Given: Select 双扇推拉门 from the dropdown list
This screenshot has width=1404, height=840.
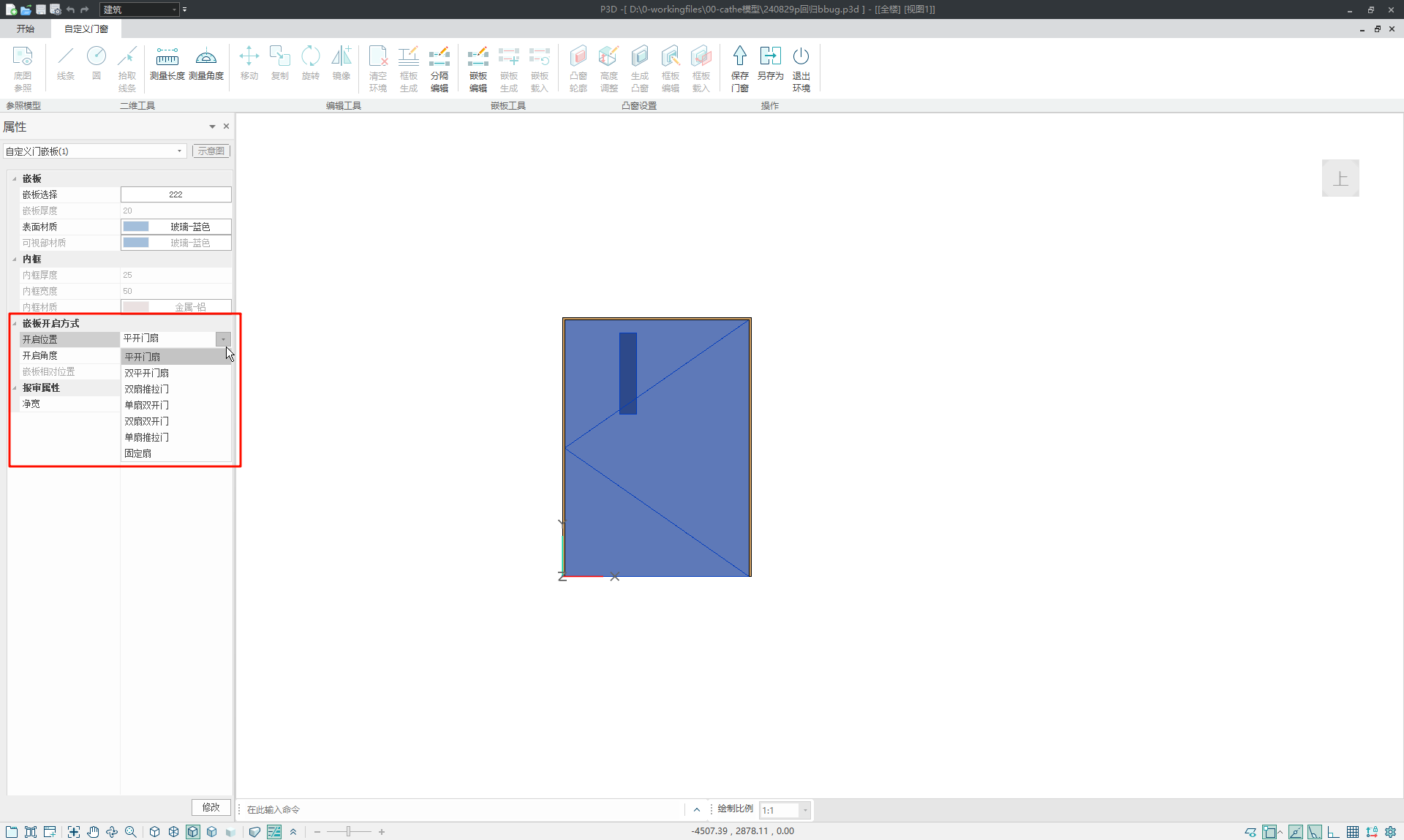Looking at the screenshot, I should [x=146, y=389].
